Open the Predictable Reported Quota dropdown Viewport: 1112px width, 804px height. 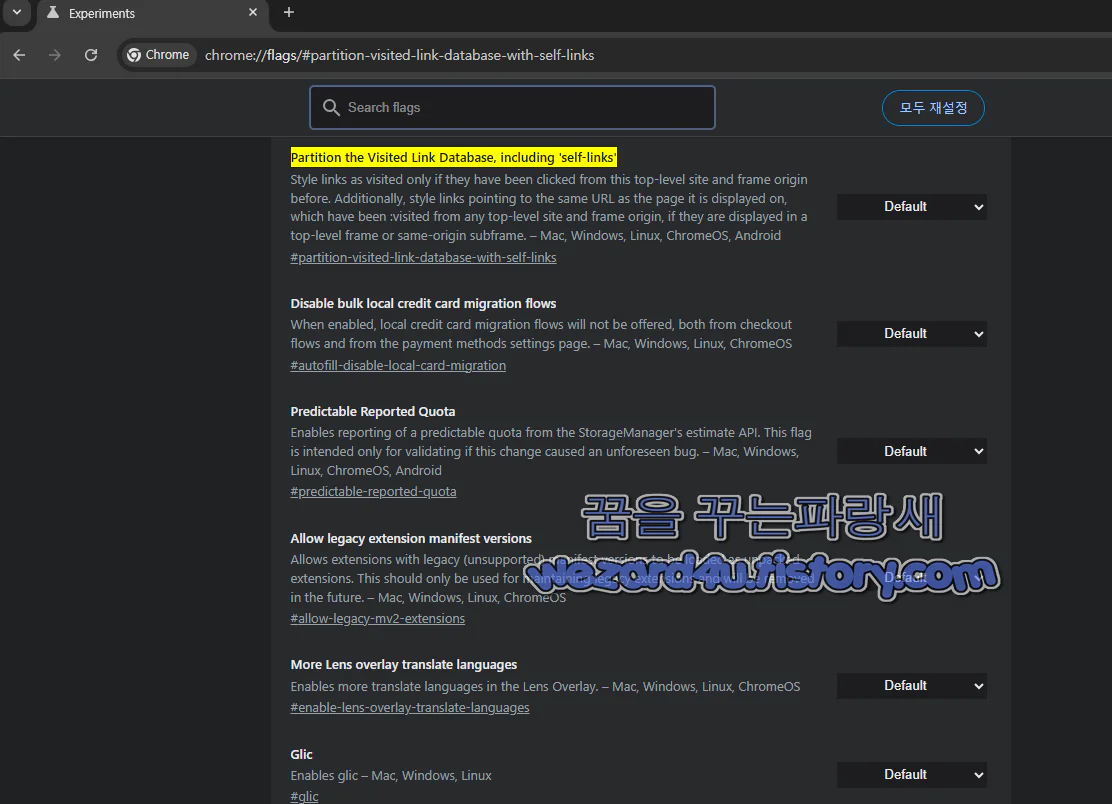[911, 450]
